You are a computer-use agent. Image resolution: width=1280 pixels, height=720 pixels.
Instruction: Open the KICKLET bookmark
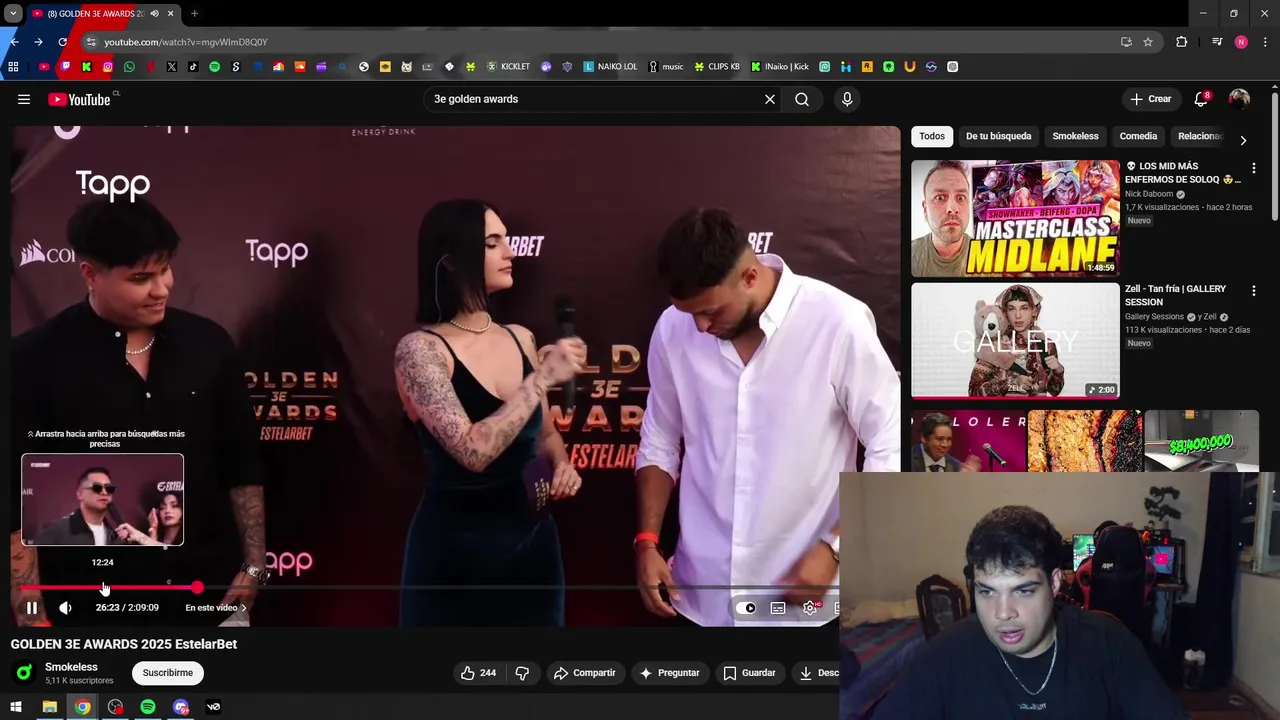[x=508, y=67]
